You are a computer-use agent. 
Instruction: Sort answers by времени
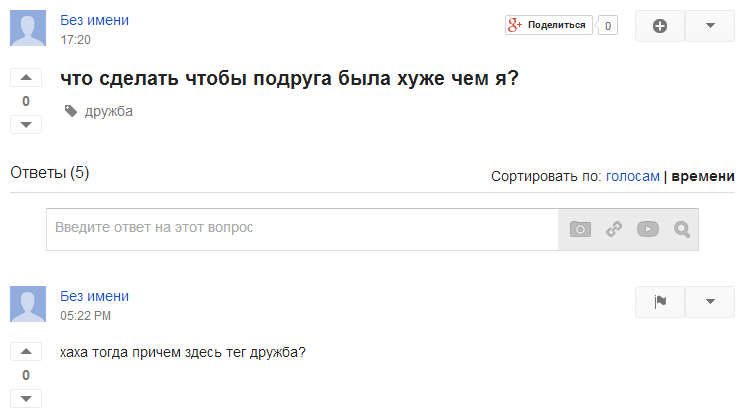[x=703, y=176]
